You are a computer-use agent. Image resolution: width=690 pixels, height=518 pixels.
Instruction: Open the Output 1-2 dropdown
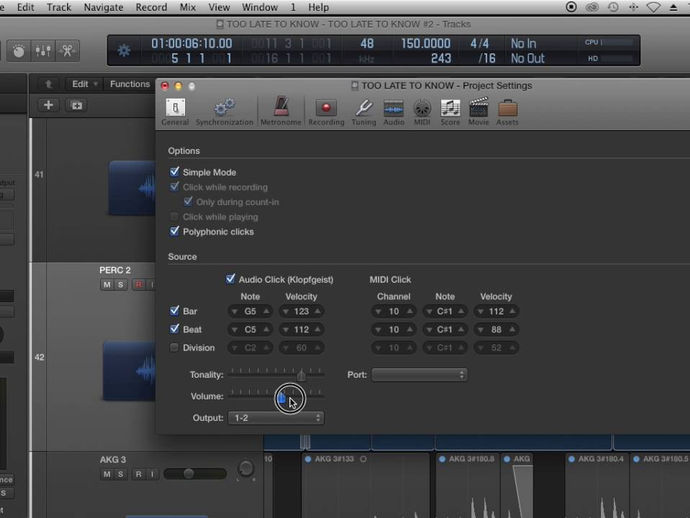(x=276, y=418)
